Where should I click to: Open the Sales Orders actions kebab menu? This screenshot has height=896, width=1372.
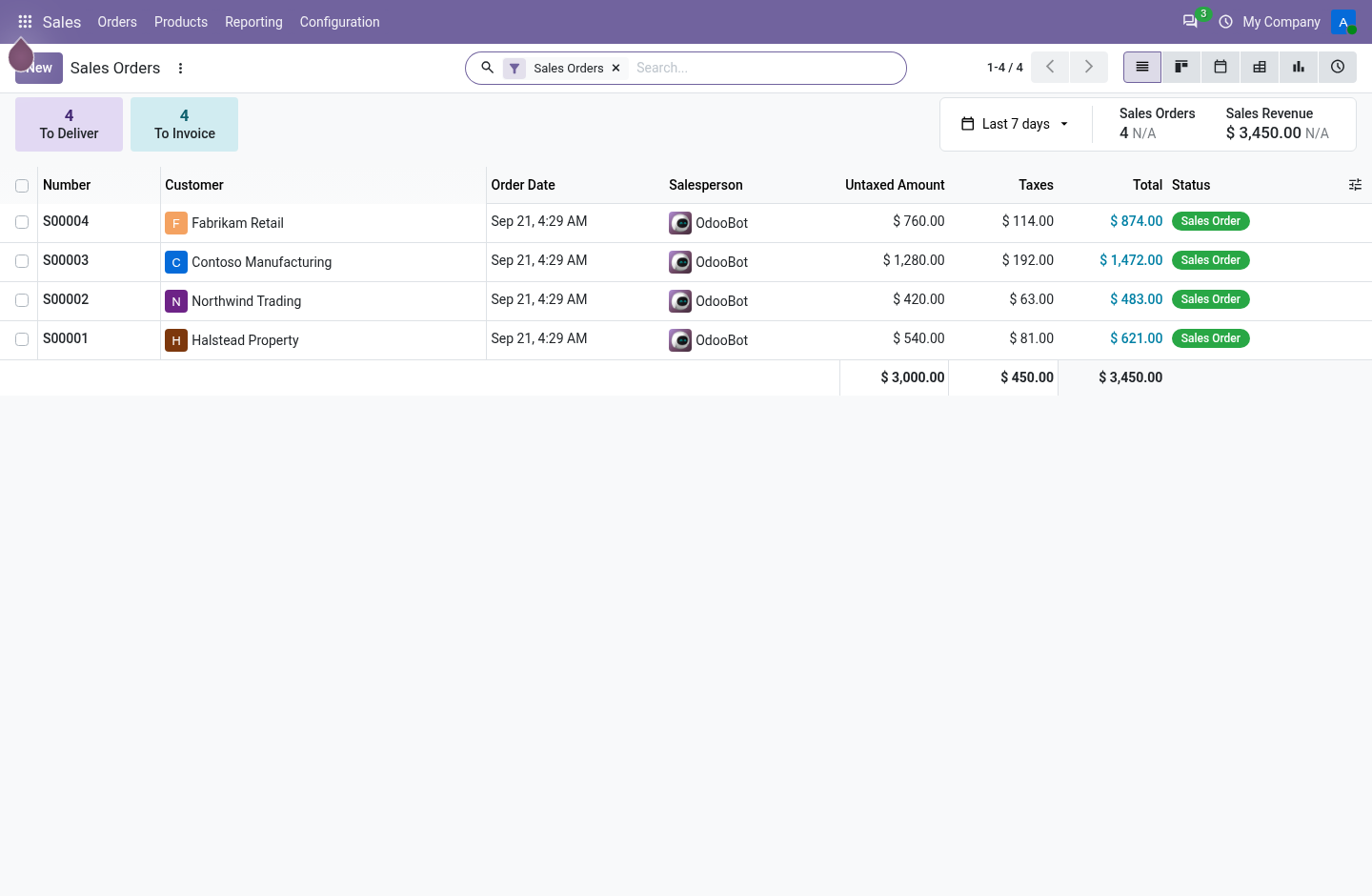[180, 69]
